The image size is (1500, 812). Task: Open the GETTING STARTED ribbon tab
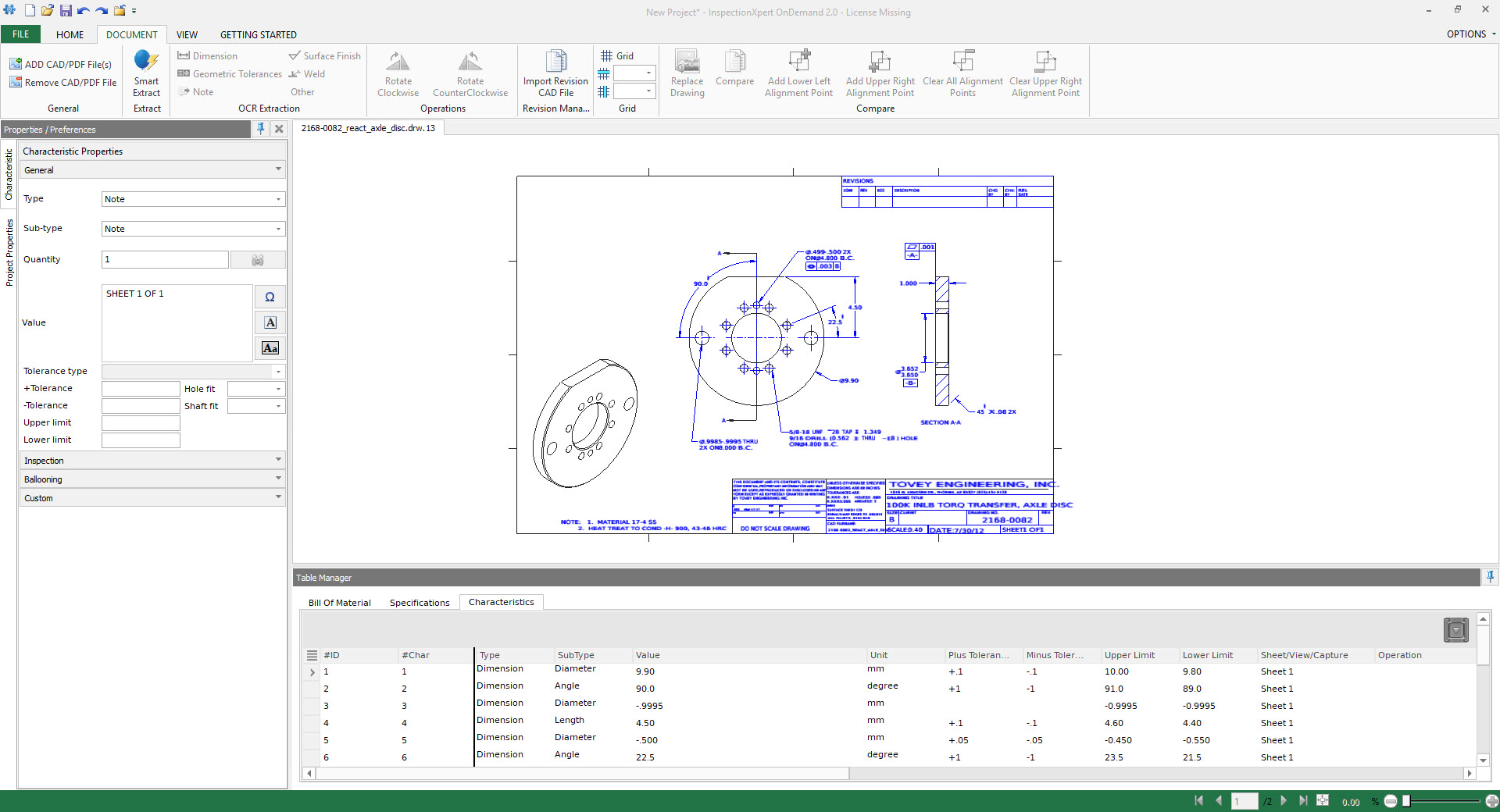[258, 34]
